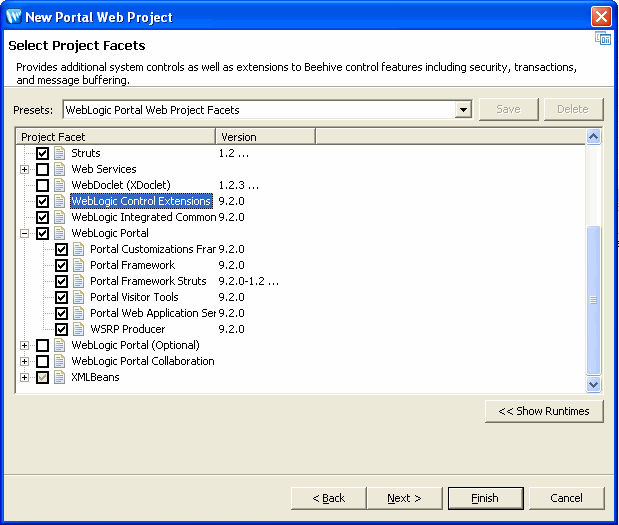The image size is (619, 525).
Task: Uncheck the WSRP Producer checkbox
Action: pos(61,329)
